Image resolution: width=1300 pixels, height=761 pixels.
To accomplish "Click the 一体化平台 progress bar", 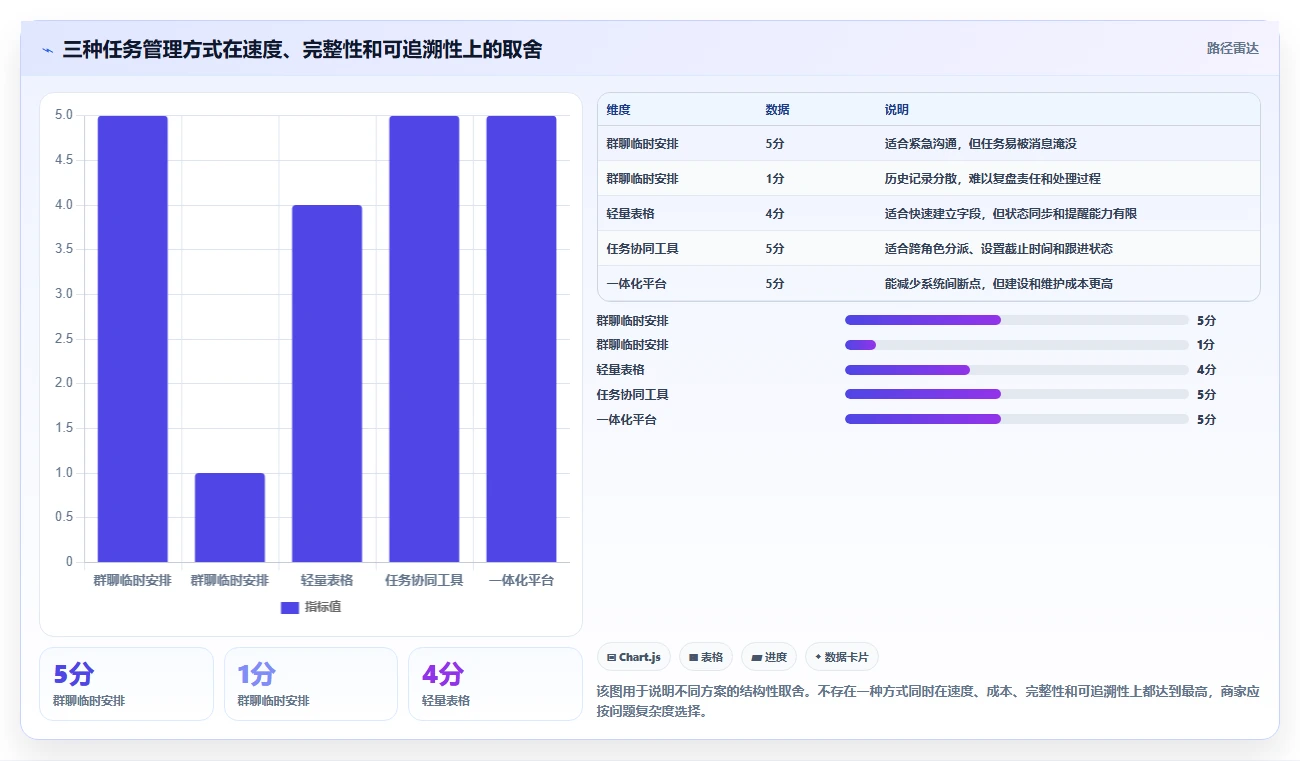I will point(1017,420).
